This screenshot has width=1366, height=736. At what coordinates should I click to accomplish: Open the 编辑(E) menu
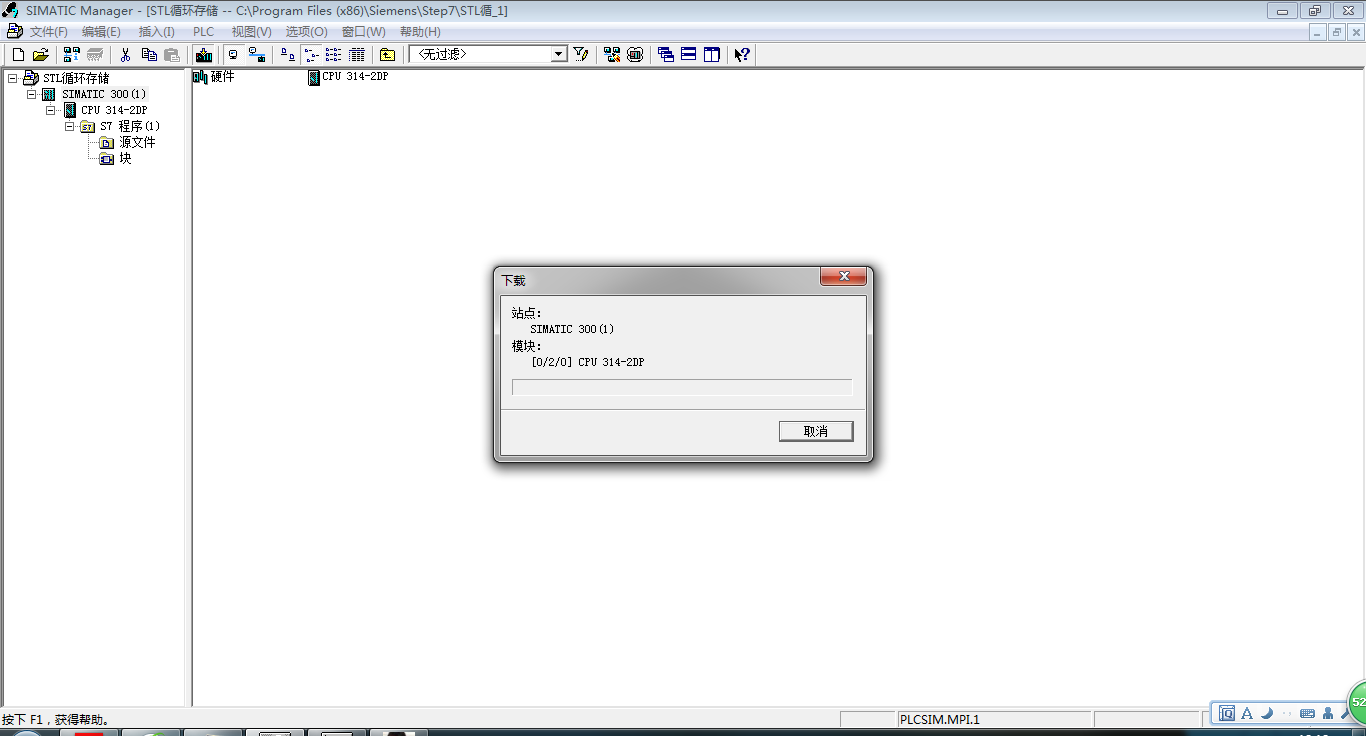click(101, 32)
